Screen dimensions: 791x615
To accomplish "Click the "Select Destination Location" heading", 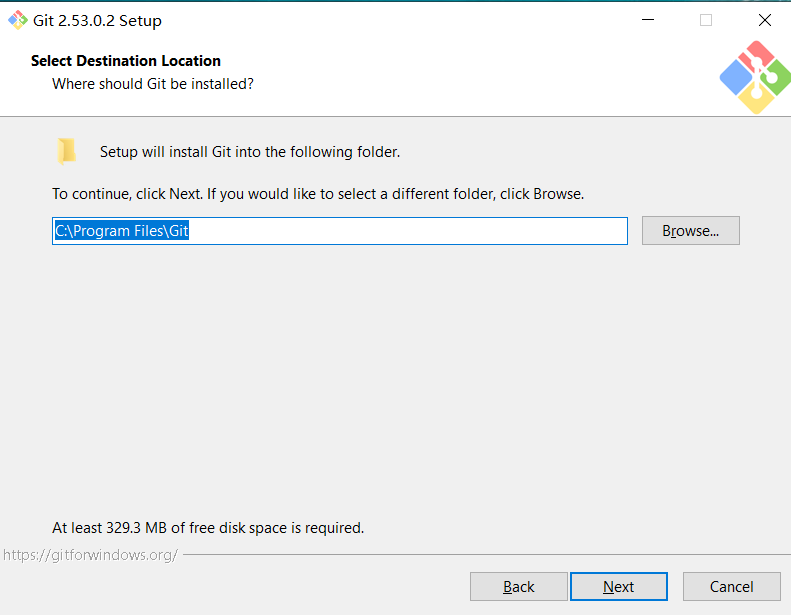I will (126, 61).
